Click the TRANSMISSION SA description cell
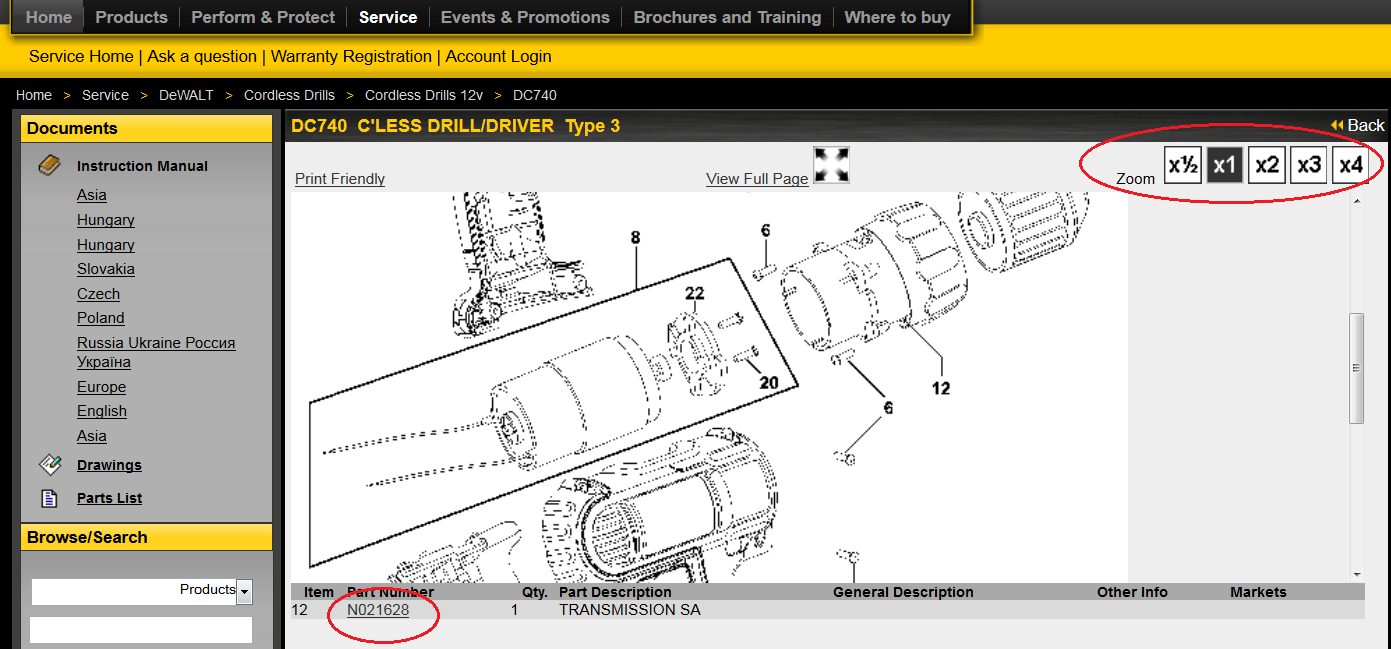The width and height of the screenshot is (1391, 649). (630, 610)
